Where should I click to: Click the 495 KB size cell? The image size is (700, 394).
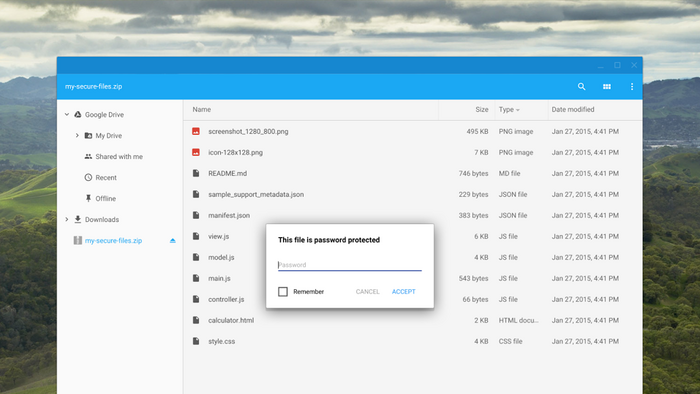pyautogui.click(x=477, y=131)
